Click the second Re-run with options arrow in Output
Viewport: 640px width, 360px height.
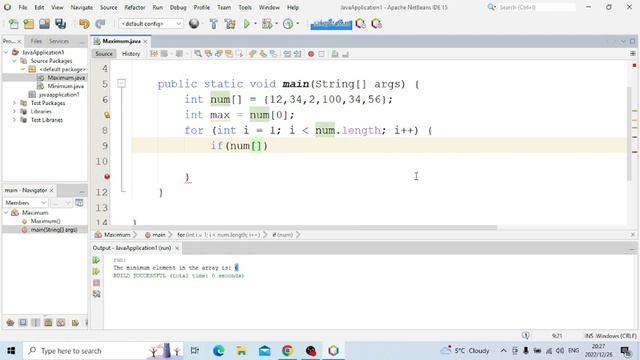(x=96, y=271)
